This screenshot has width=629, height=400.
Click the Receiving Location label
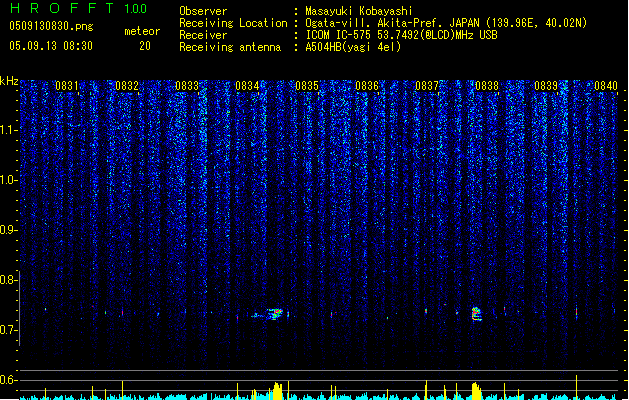pos(233,23)
